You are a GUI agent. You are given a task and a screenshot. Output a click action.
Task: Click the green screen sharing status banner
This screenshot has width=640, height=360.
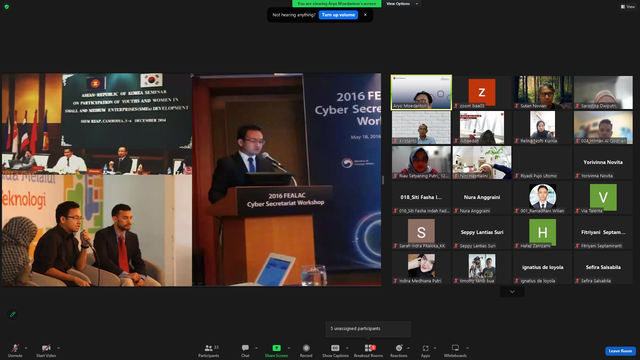[x=337, y=4]
